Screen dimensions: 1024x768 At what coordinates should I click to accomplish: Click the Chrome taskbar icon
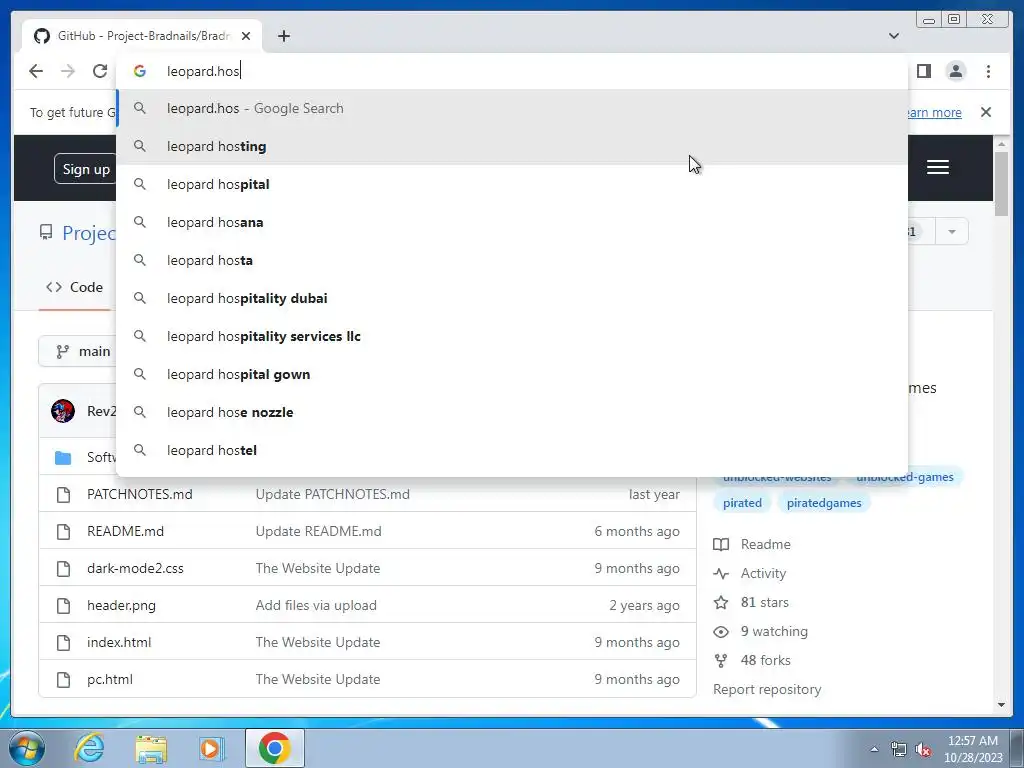274,748
